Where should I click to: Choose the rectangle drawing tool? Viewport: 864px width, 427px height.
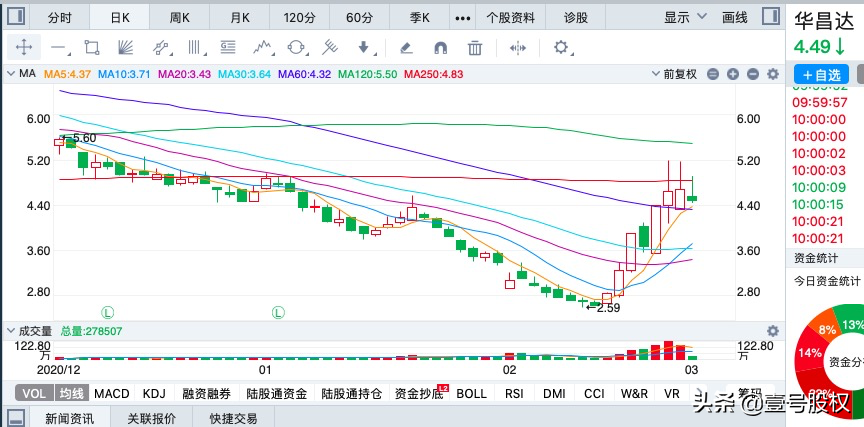click(x=92, y=47)
